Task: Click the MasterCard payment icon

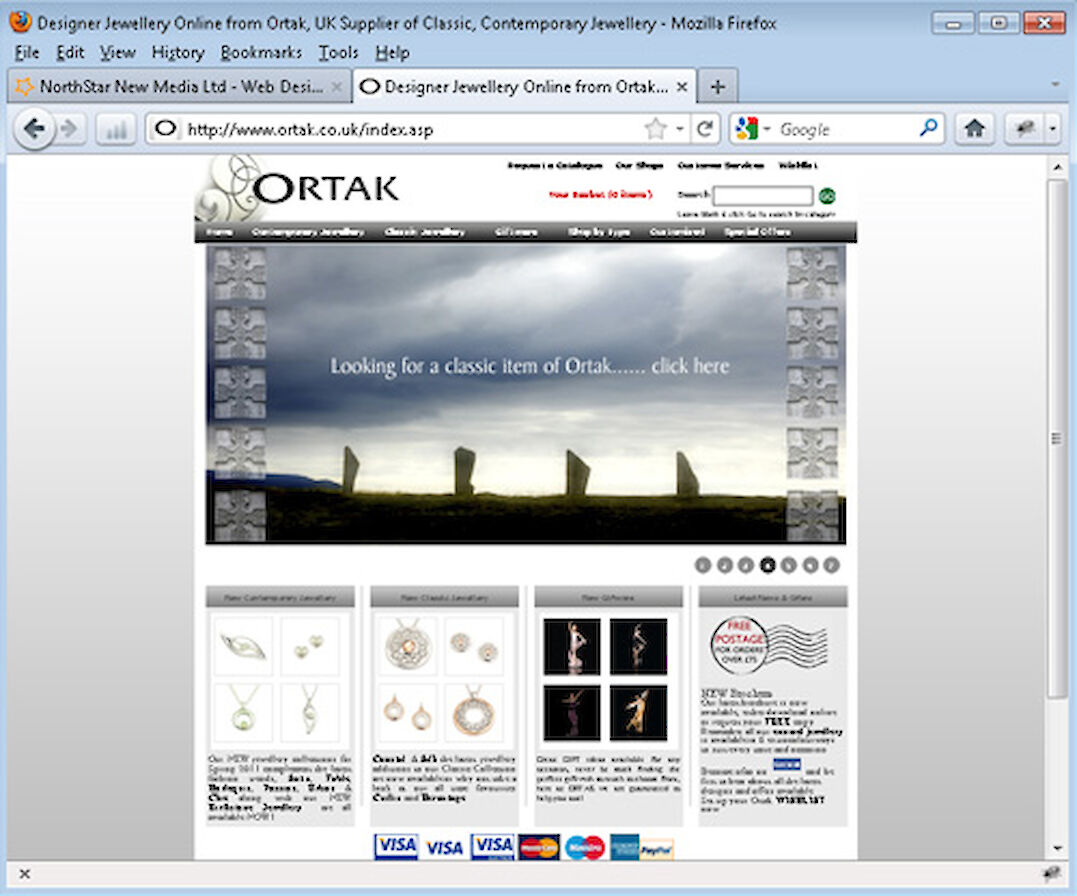Action: pyautogui.click(x=538, y=848)
